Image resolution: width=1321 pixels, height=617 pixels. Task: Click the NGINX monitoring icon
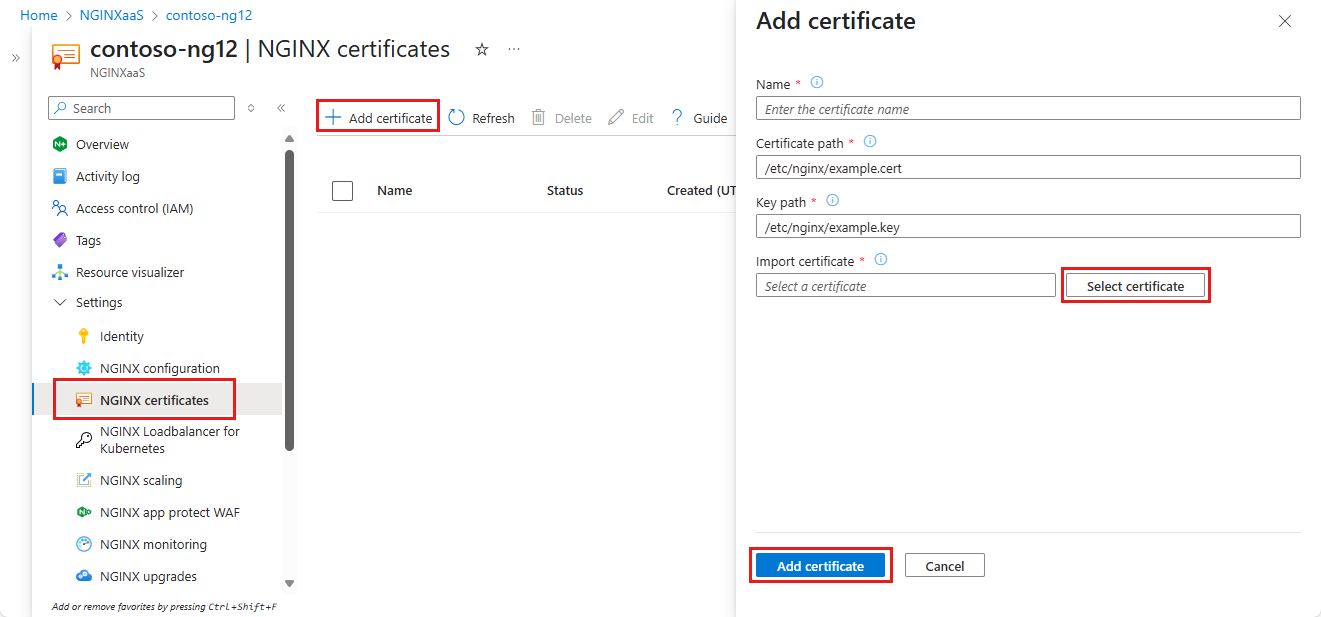pyautogui.click(x=84, y=544)
